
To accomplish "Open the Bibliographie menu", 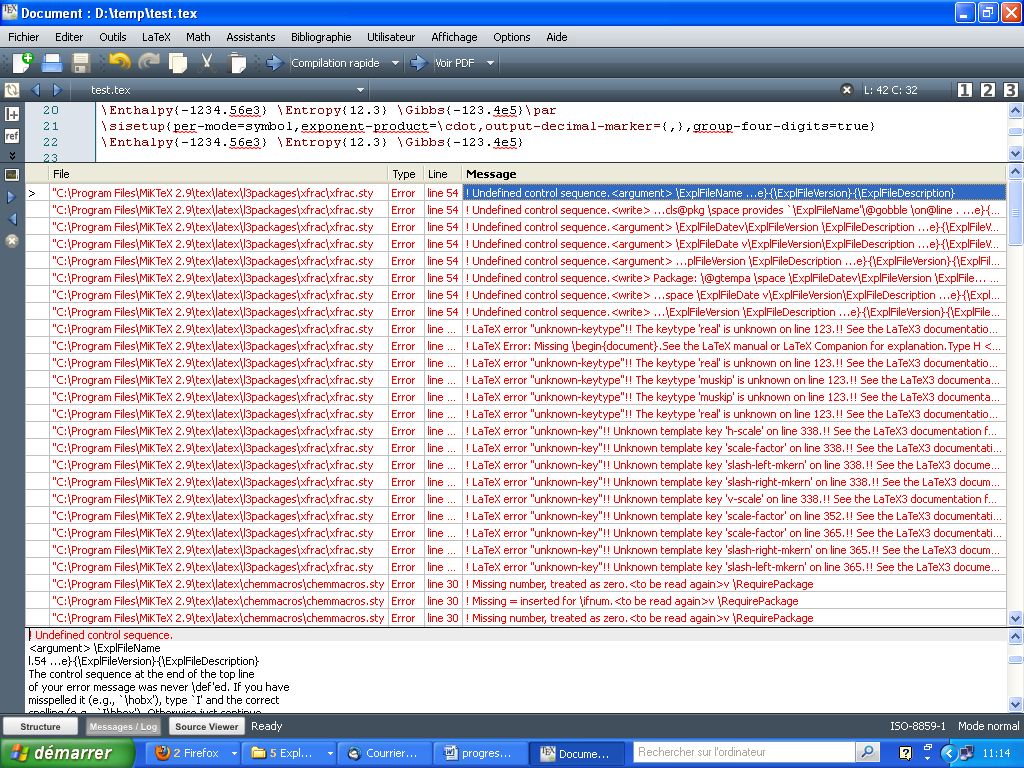I will 321,37.
